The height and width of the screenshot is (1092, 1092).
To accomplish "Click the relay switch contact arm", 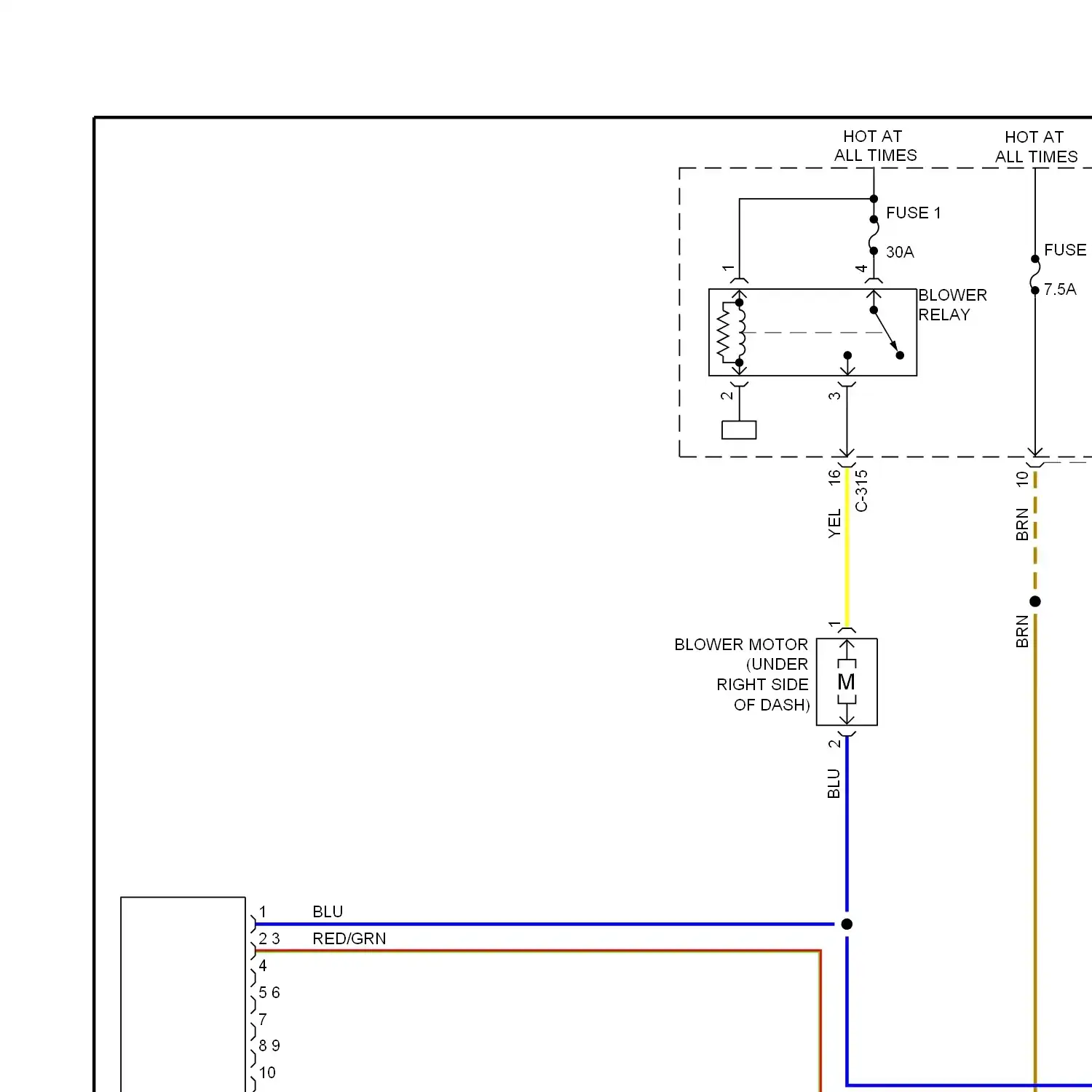I will (x=886, y=331).
